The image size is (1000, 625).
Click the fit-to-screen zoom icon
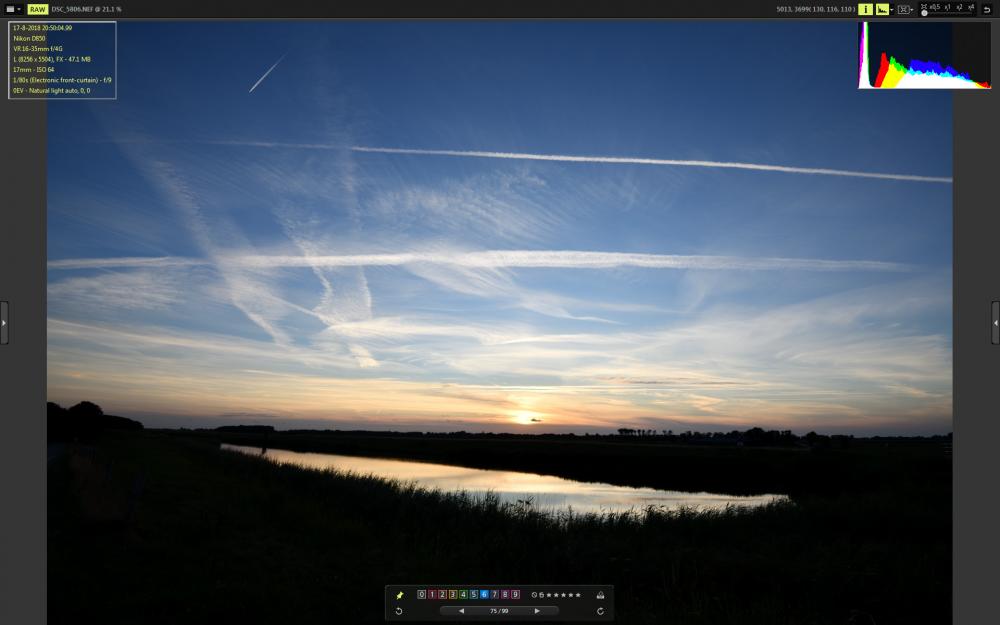pos(924,6)
